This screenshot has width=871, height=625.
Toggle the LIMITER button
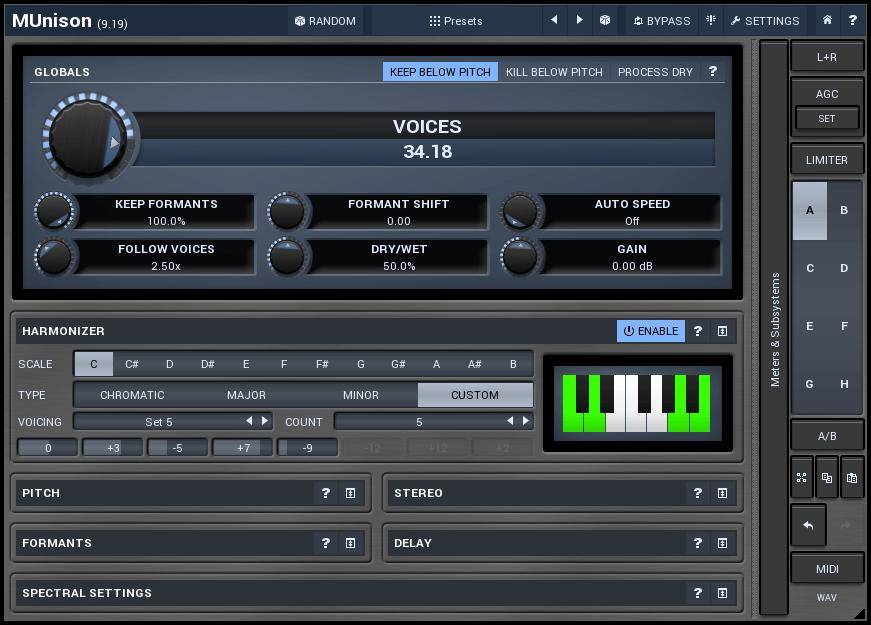pos(827,160)
